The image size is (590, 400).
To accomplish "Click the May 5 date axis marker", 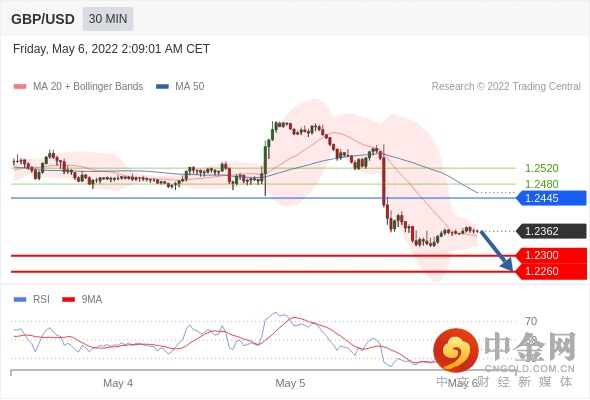I will (x=290, y=383).
